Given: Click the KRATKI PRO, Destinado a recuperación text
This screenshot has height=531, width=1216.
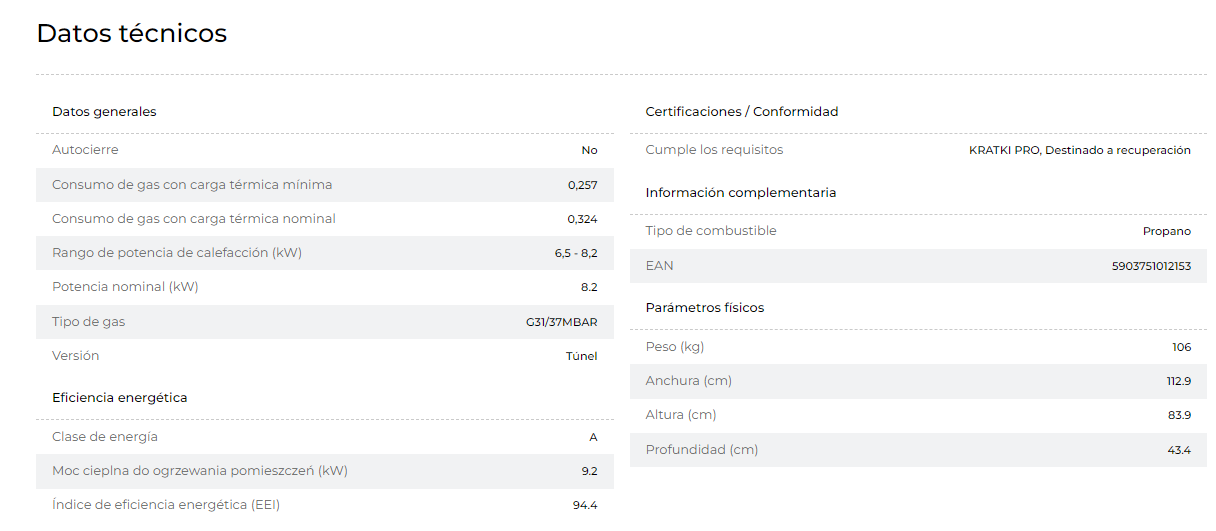Looking at the screenshot, I should click(x=1080, y=150).
